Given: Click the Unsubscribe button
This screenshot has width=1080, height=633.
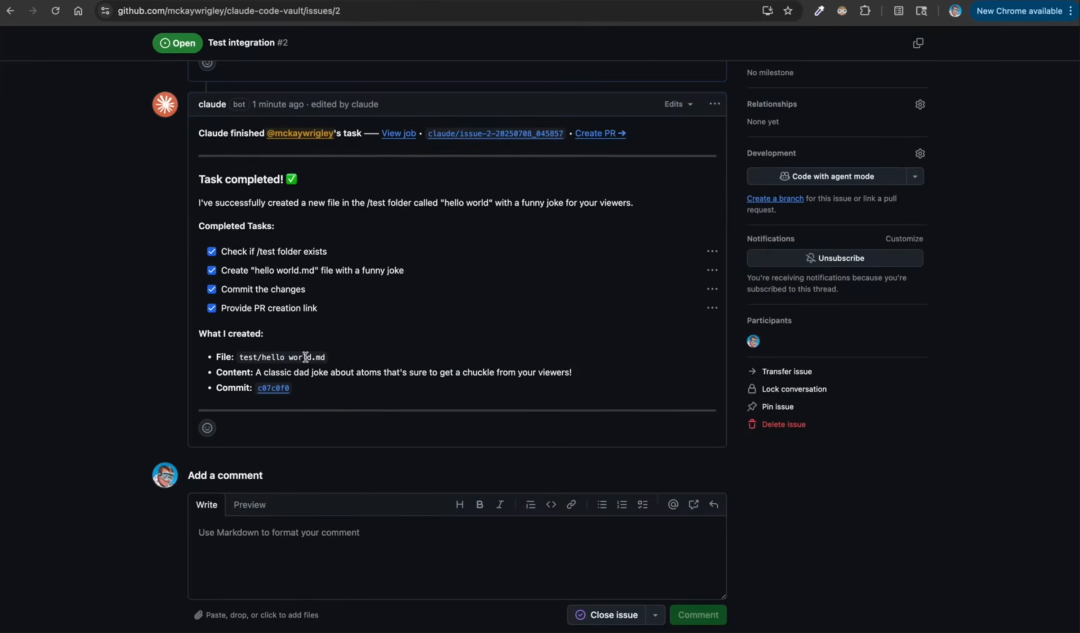Looking at the screenshot, I should [835, 258].
